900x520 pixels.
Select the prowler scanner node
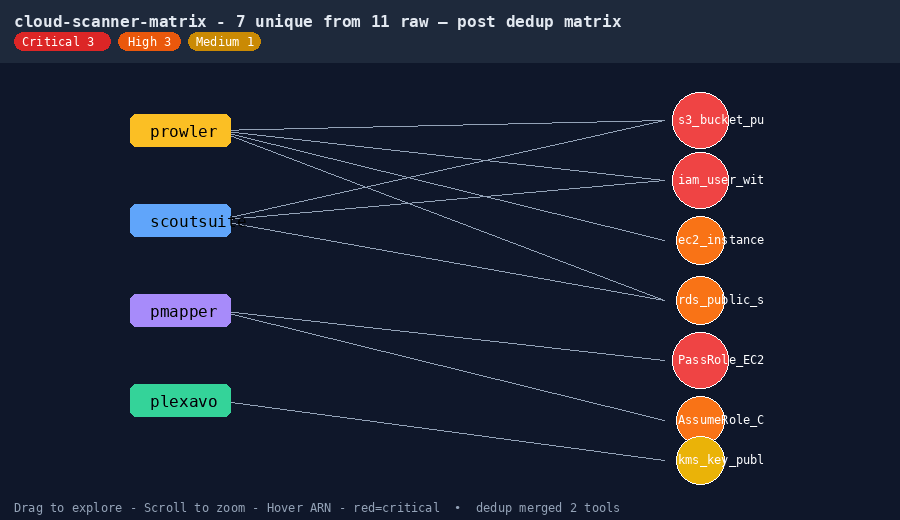click(181, 131)
